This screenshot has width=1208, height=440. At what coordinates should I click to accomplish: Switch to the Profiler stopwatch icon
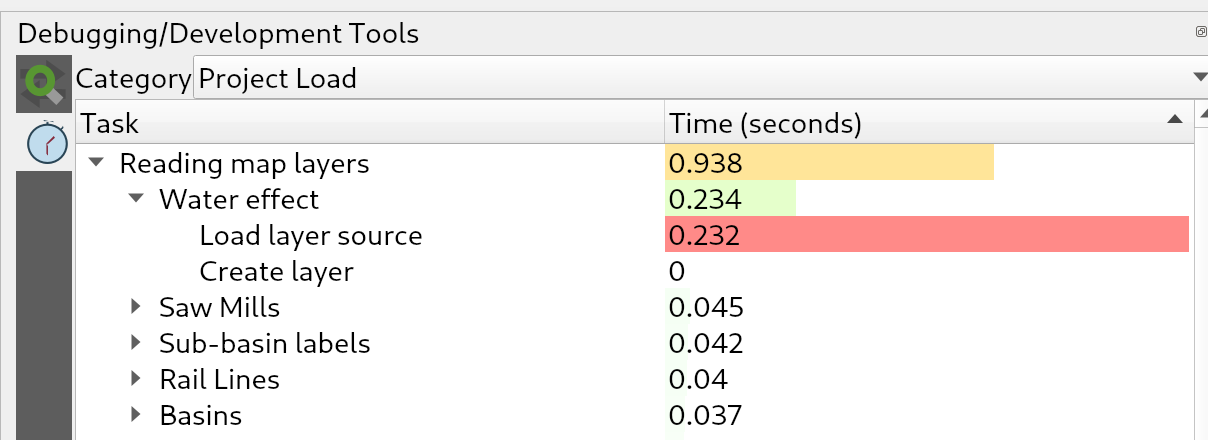[45, 143]
